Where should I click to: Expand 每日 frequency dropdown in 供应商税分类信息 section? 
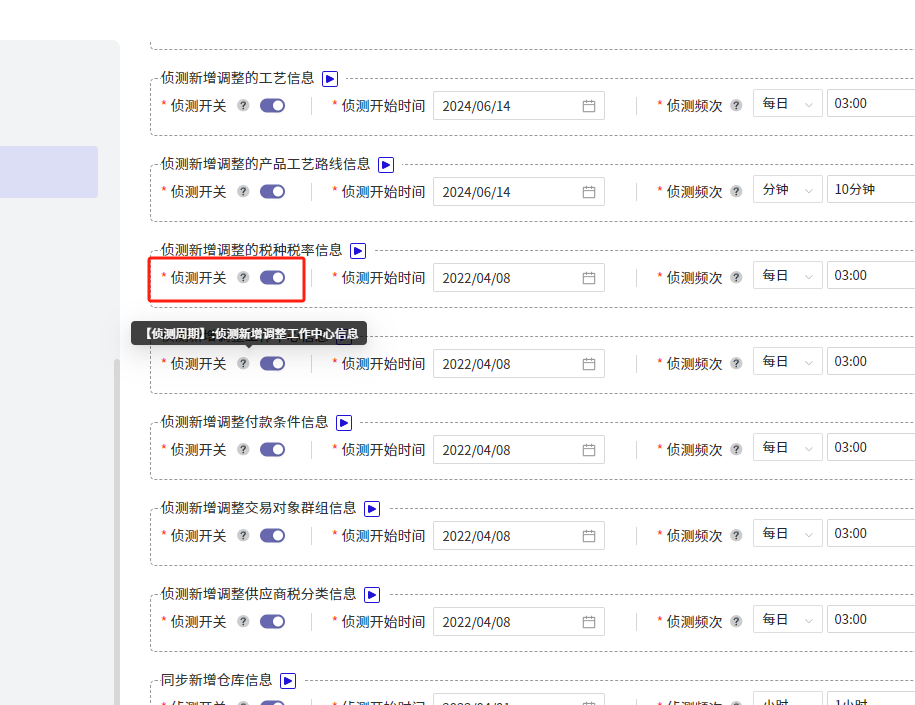pos(788,619)
